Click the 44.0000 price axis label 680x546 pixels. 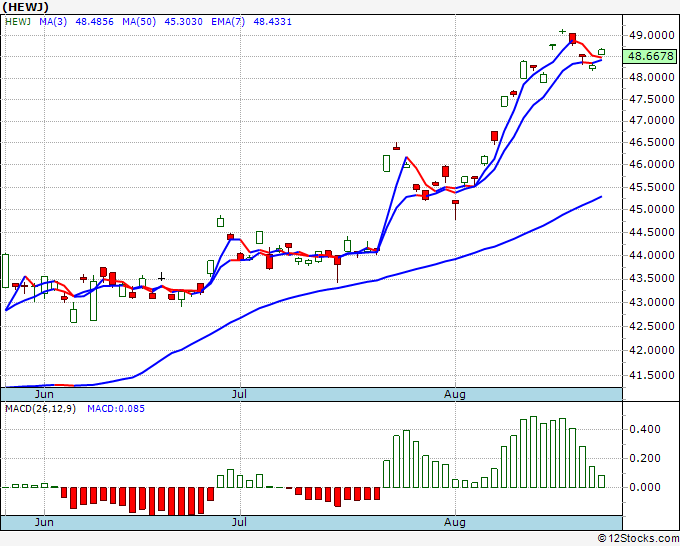[652, 255]
